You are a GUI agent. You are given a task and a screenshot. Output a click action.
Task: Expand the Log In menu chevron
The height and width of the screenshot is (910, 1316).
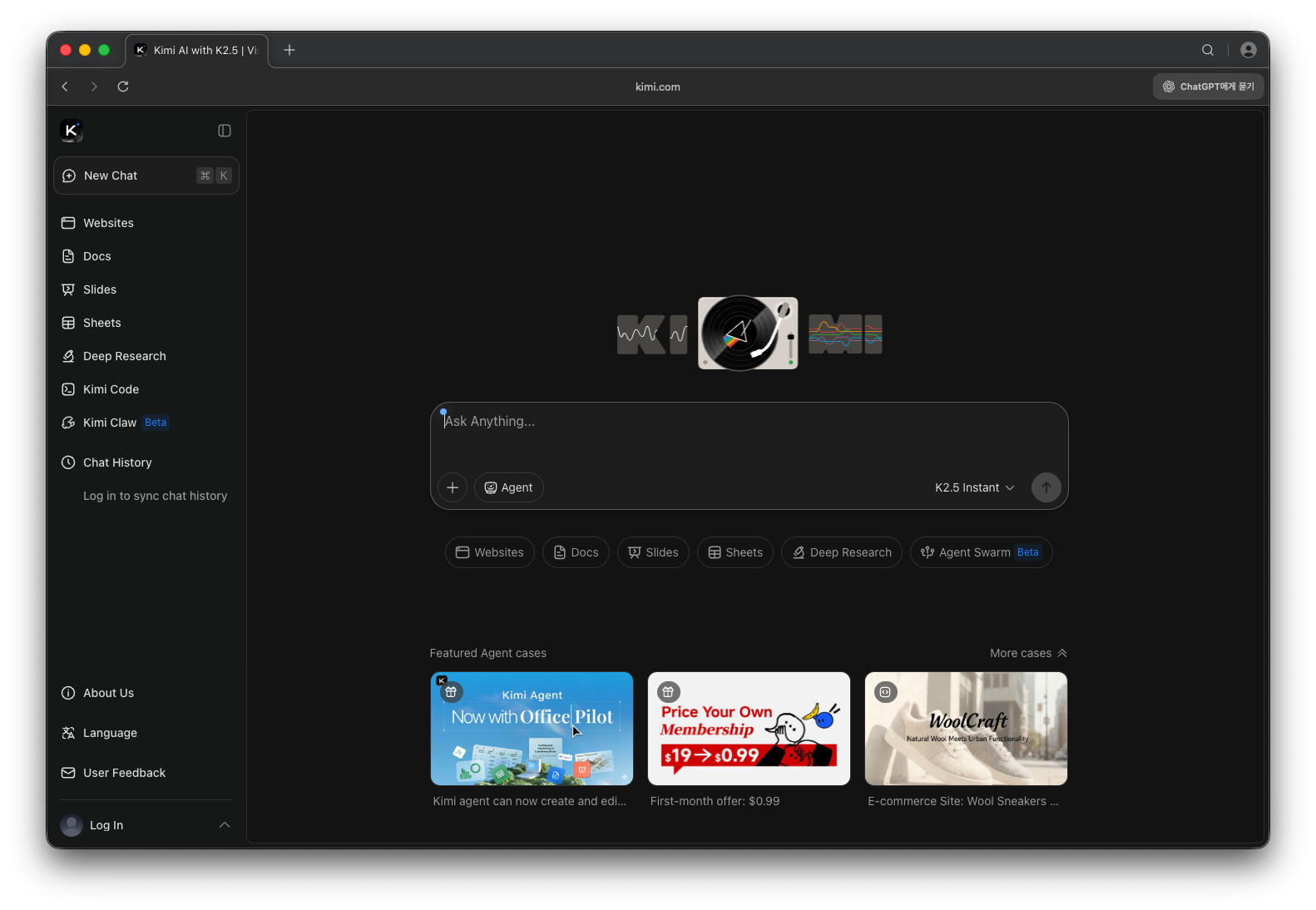coord(225,825)
